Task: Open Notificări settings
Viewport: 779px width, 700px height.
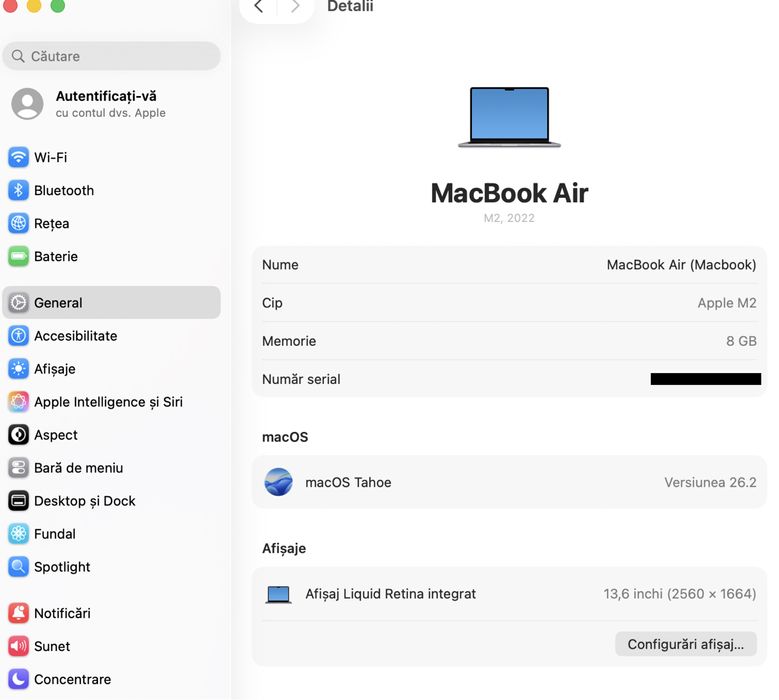Action: 111,613
